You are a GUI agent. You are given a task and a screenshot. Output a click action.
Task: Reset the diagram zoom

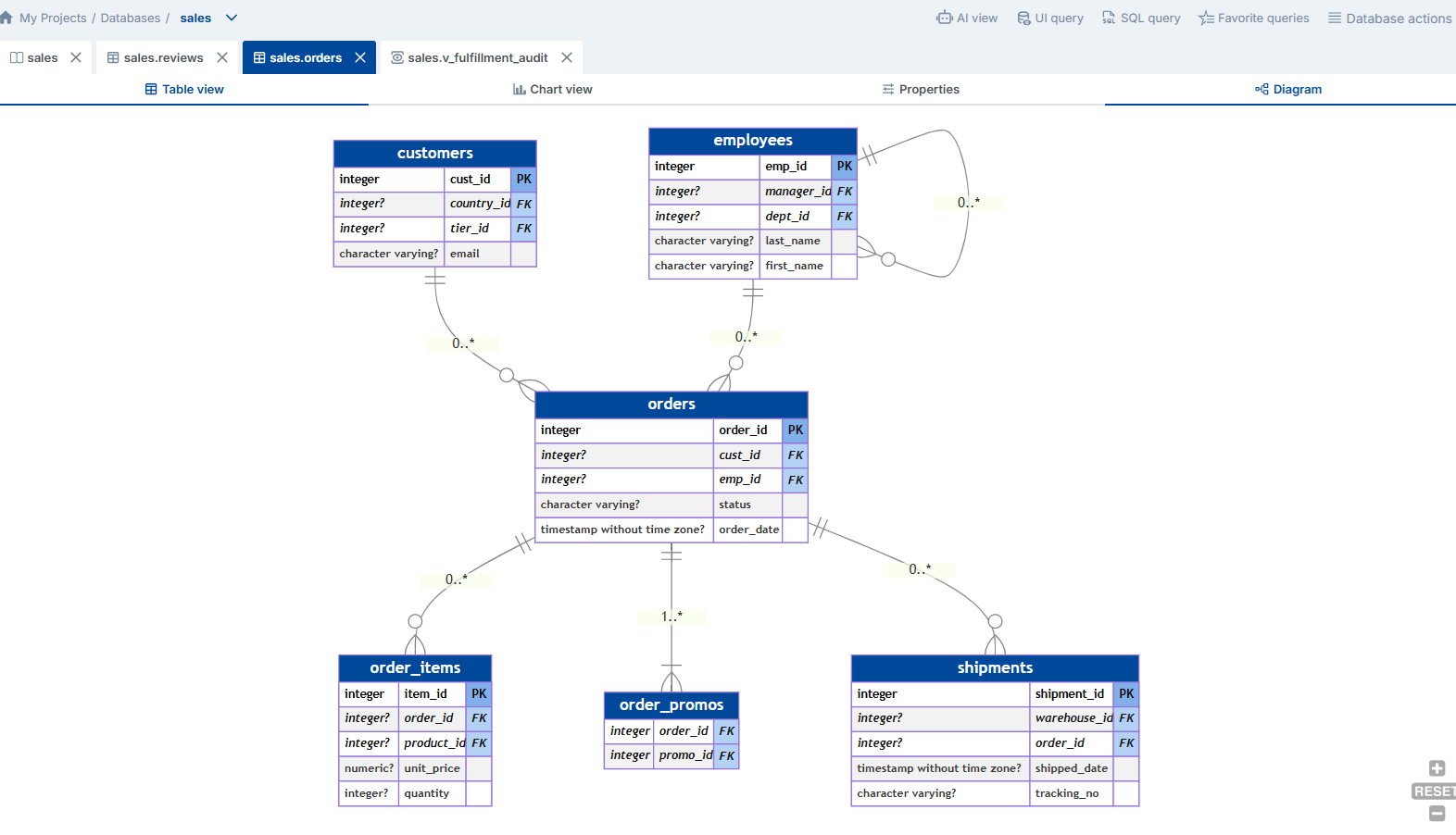(1433, 791)
